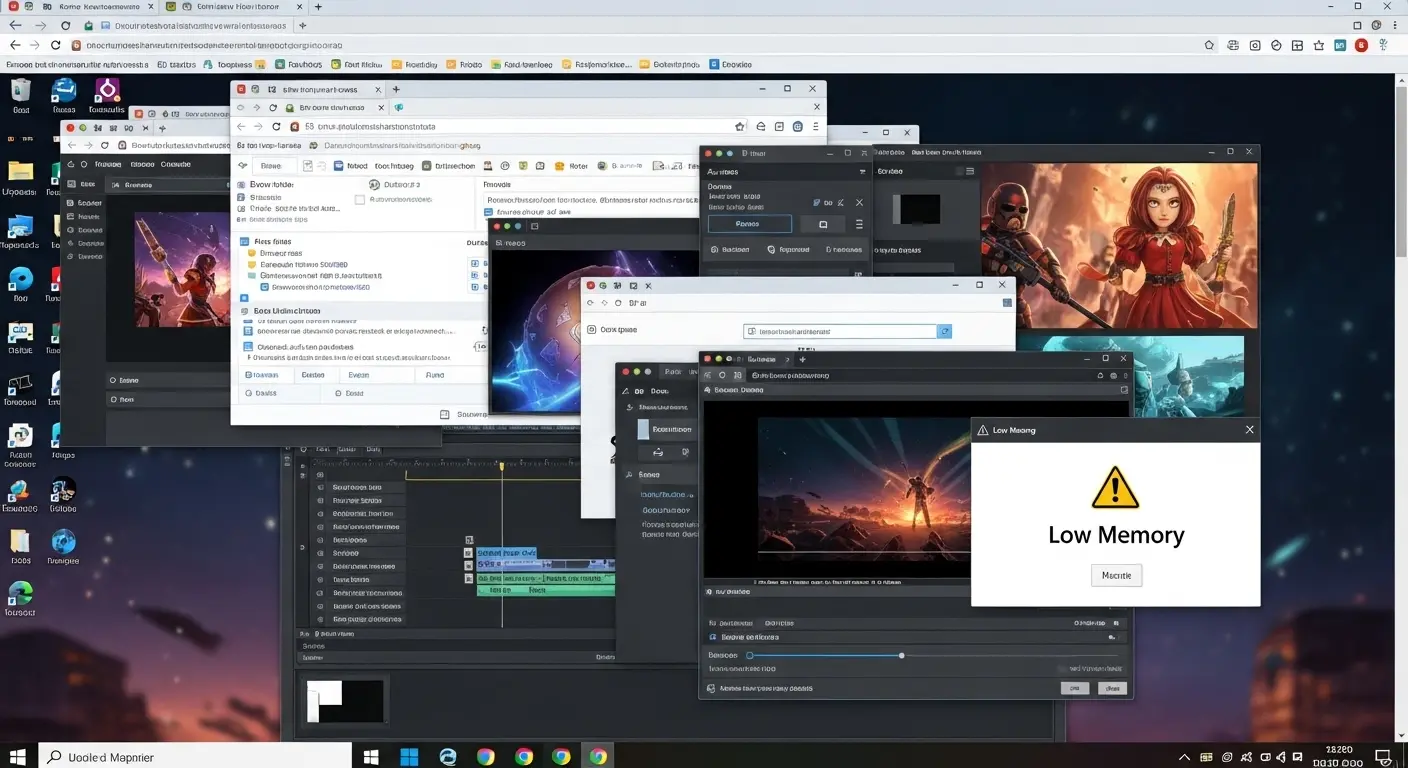Click yellow folder icon atop file tree list
1408x768 pixels.
251,253
